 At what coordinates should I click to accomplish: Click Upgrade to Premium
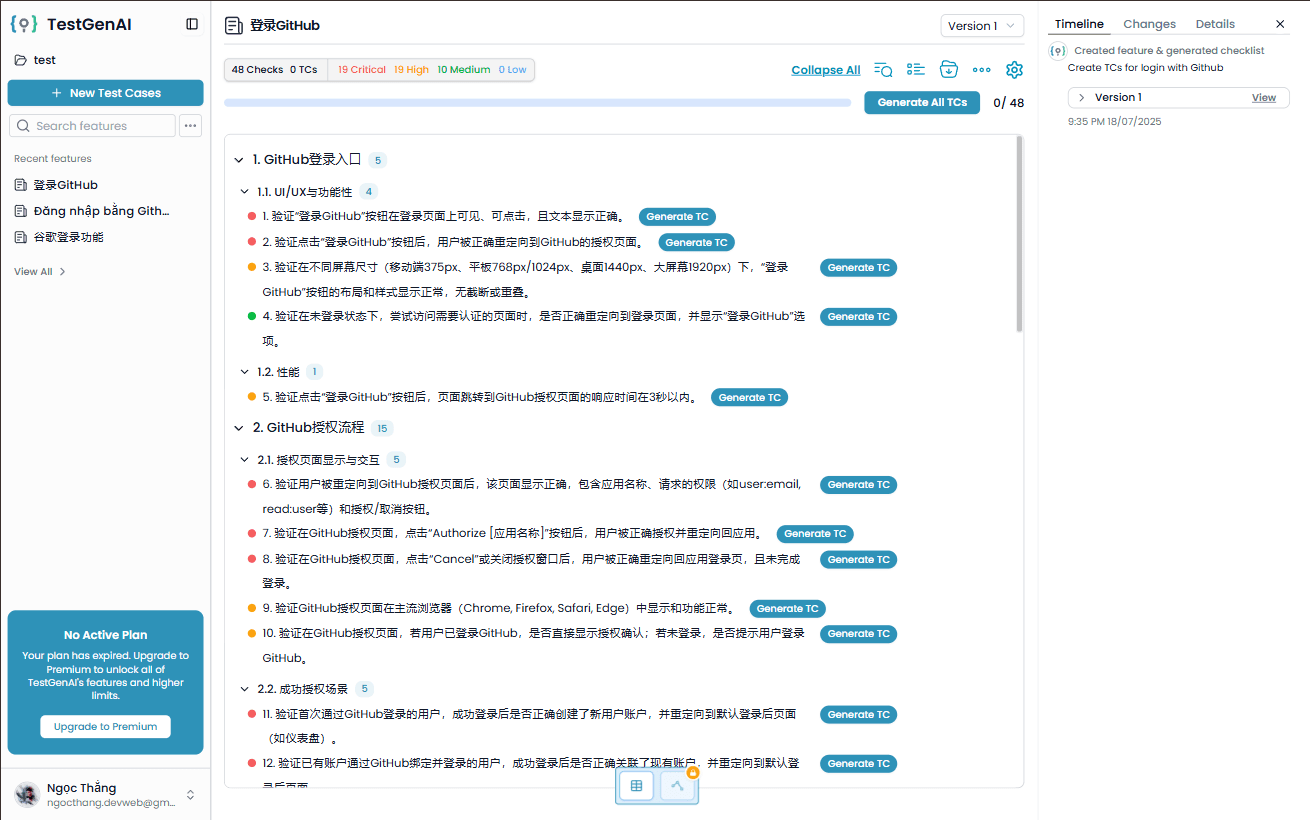click(105, 727)
